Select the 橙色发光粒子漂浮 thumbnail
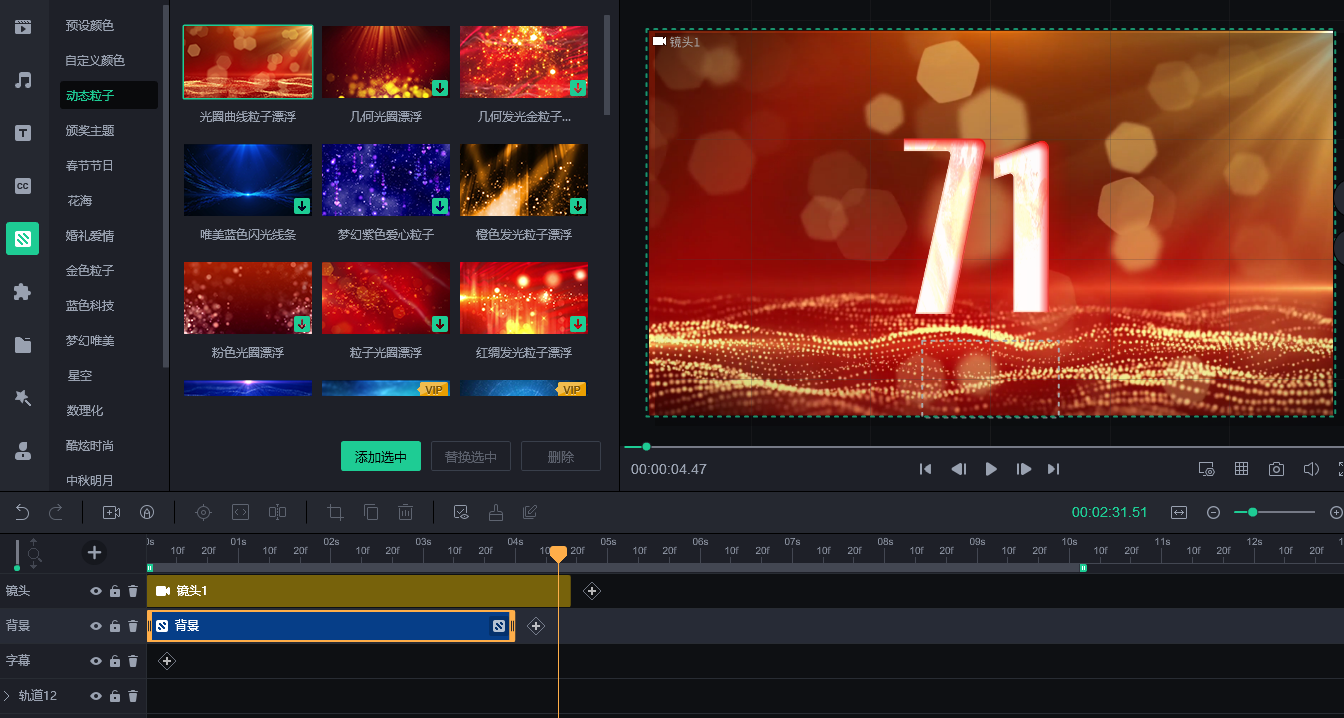 pos(523,181)
